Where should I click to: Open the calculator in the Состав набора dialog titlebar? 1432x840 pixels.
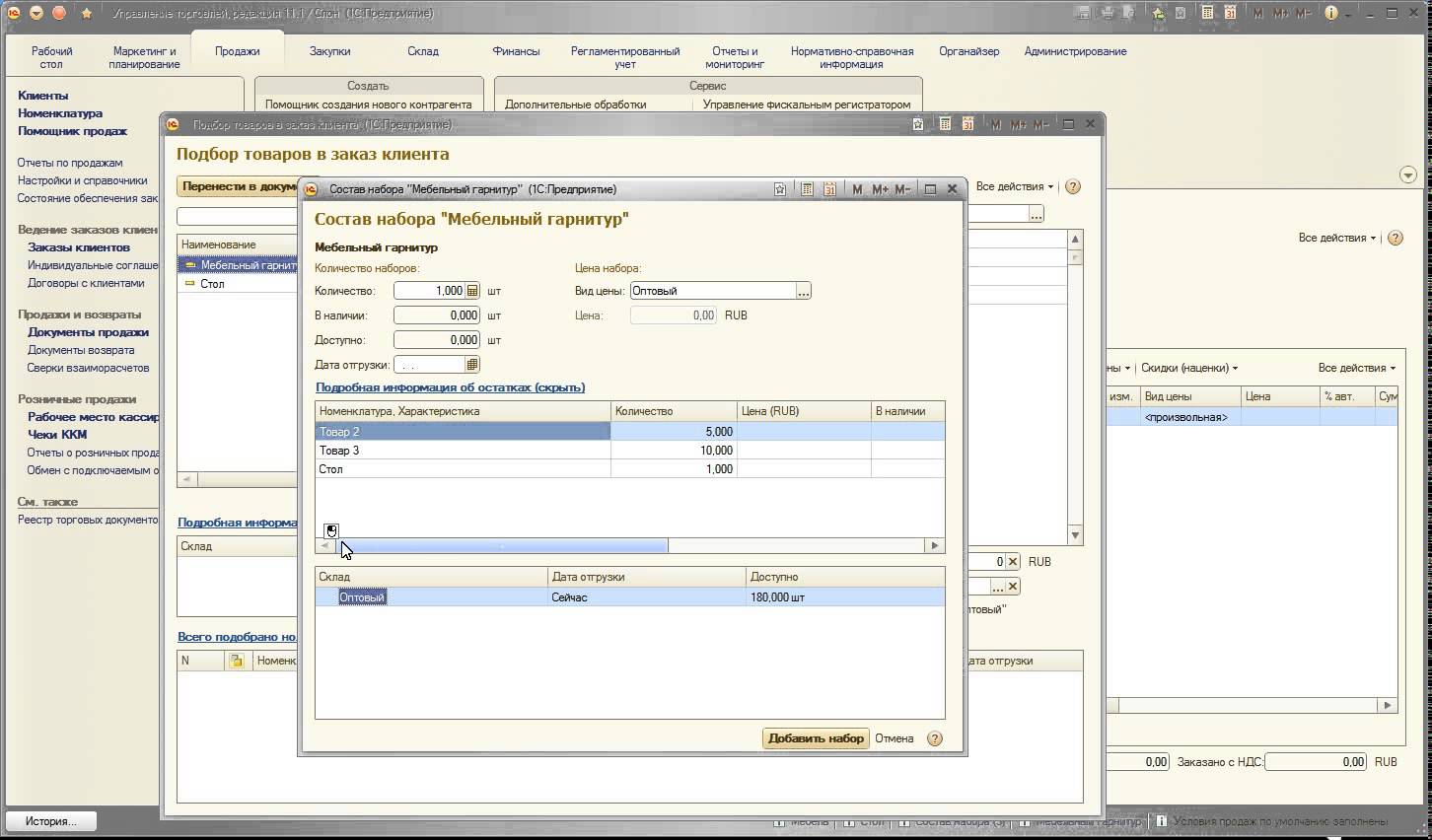(807, 189)
